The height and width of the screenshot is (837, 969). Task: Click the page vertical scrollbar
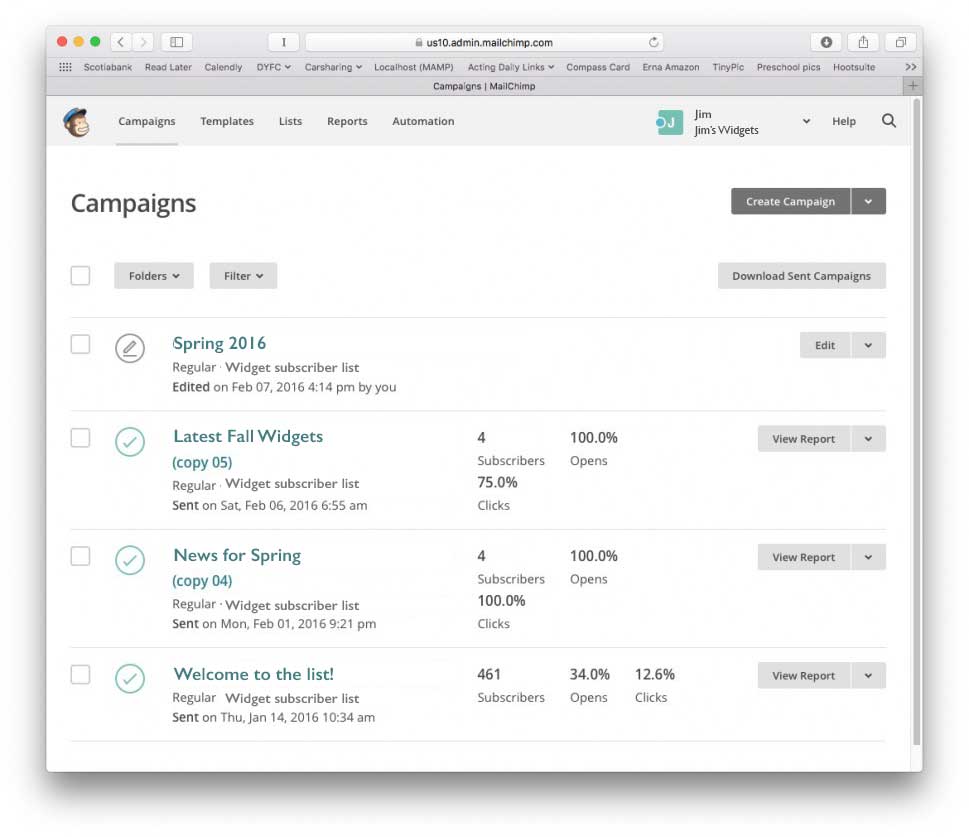click(916, 420)
